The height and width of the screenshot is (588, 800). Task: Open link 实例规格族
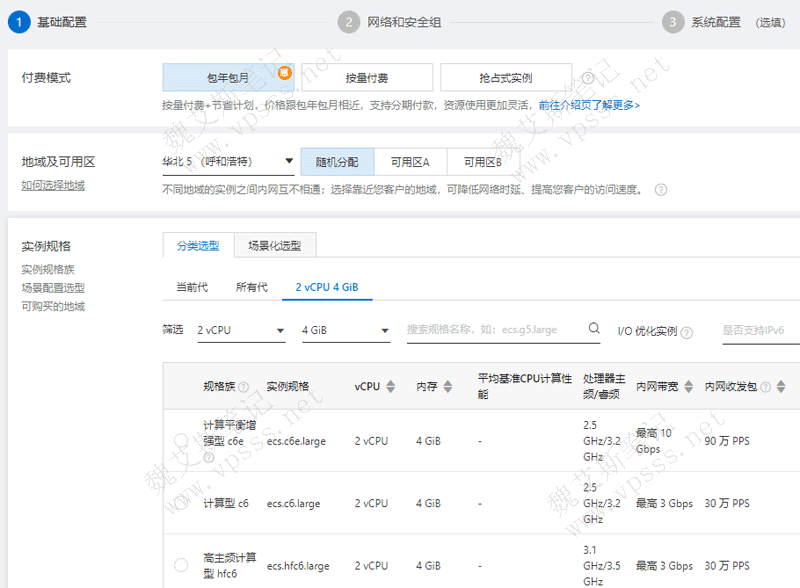point(48,269)
